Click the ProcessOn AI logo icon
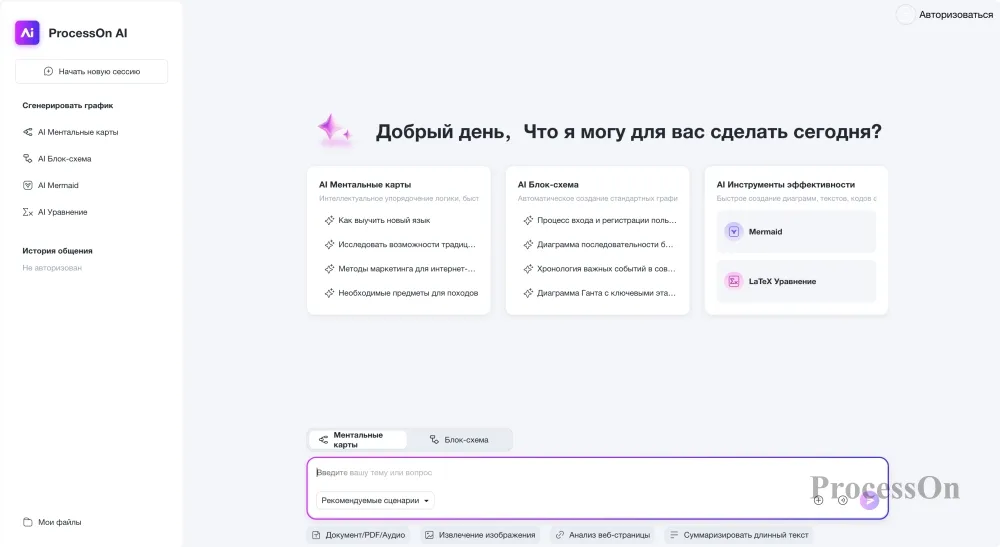The height and width of the screenshot is (547, 1000). (27, 33)
